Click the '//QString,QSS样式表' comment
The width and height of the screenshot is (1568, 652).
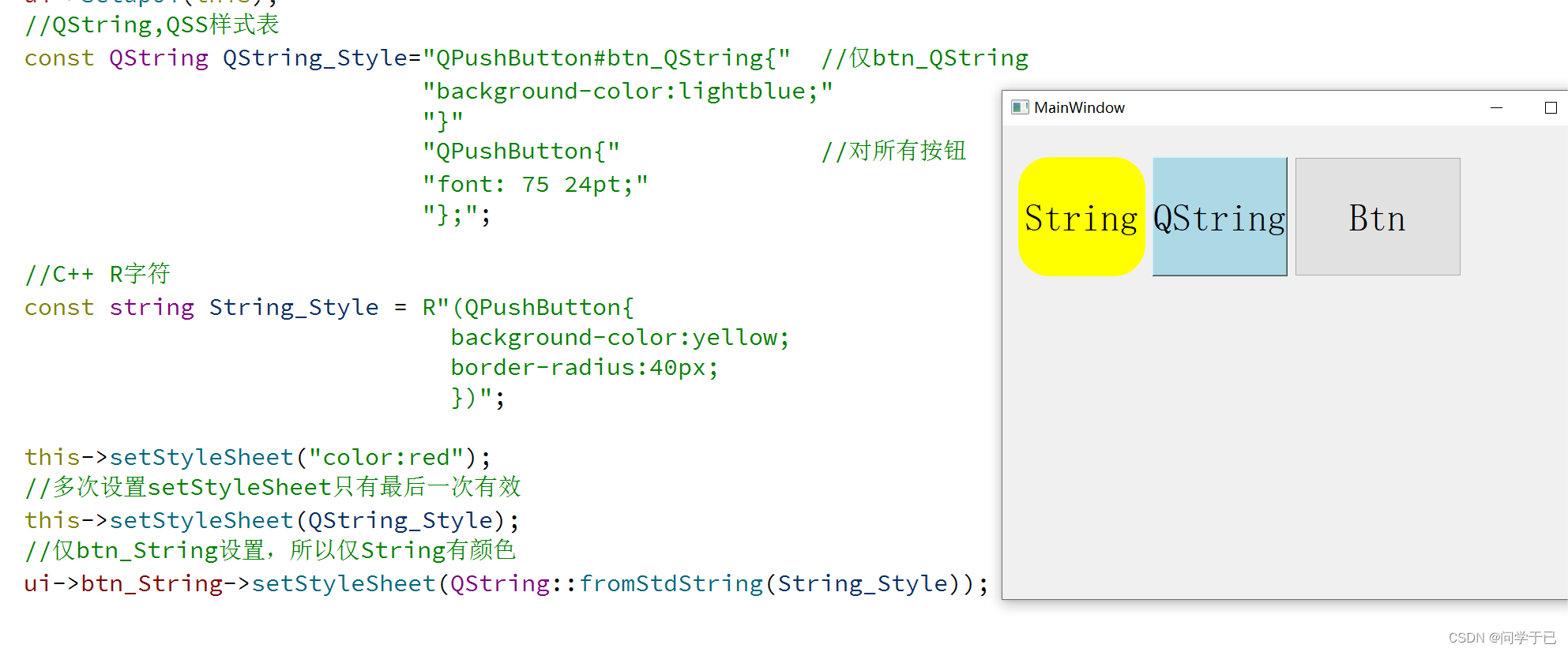tap(152, 24)
